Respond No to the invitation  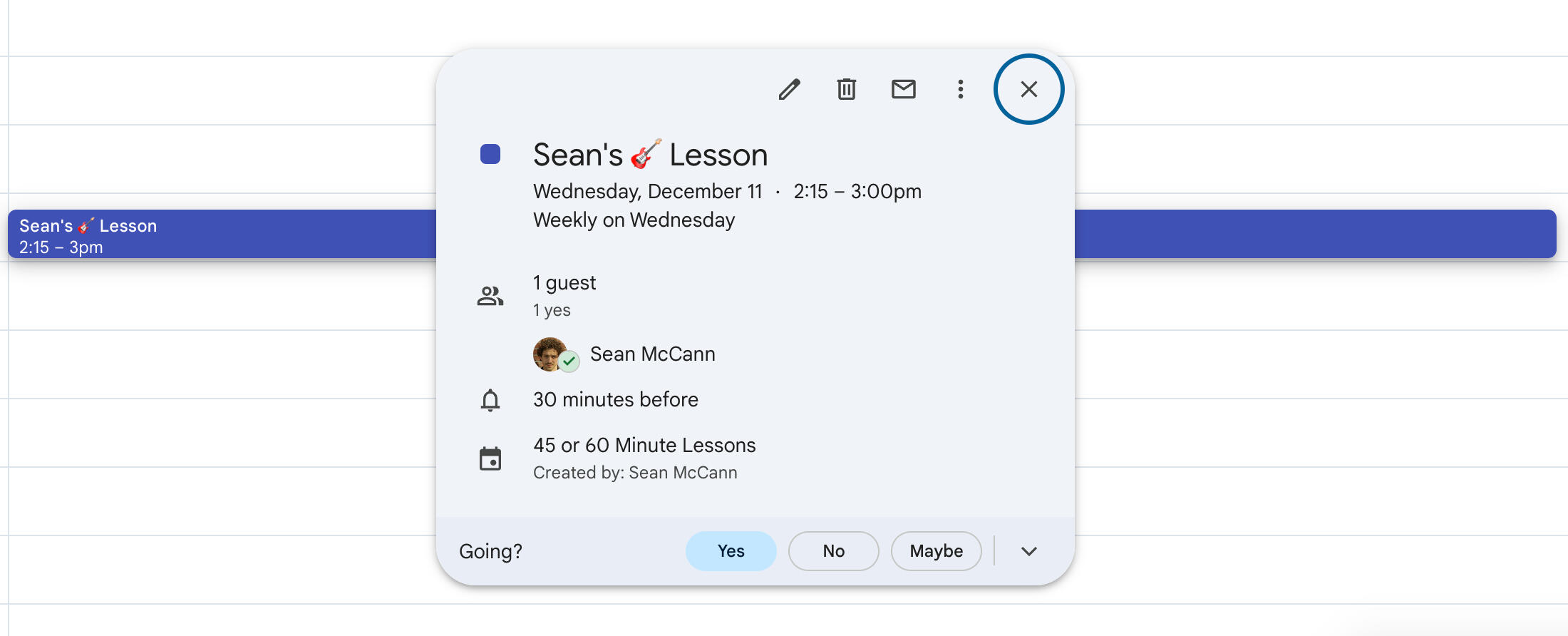click(x=833, y=551)
